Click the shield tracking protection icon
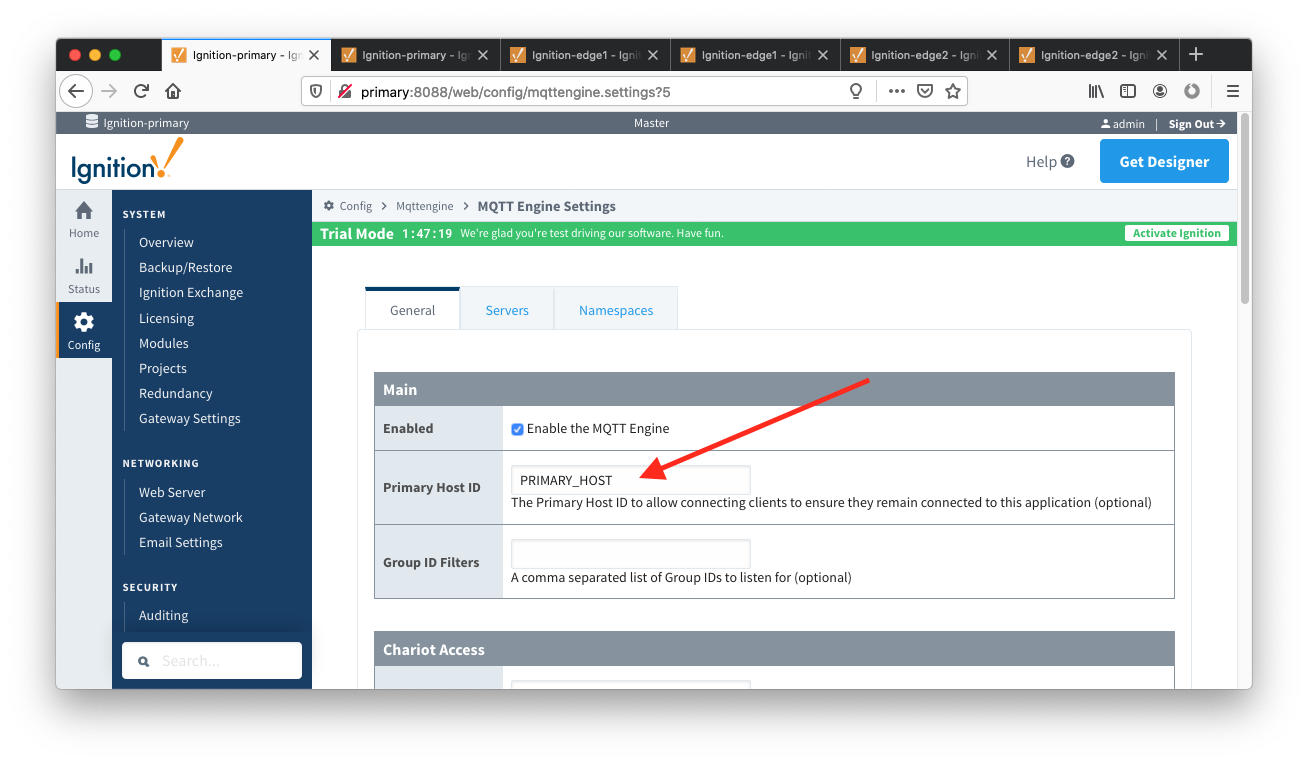The image size is (1308, 763). [316, 91]
